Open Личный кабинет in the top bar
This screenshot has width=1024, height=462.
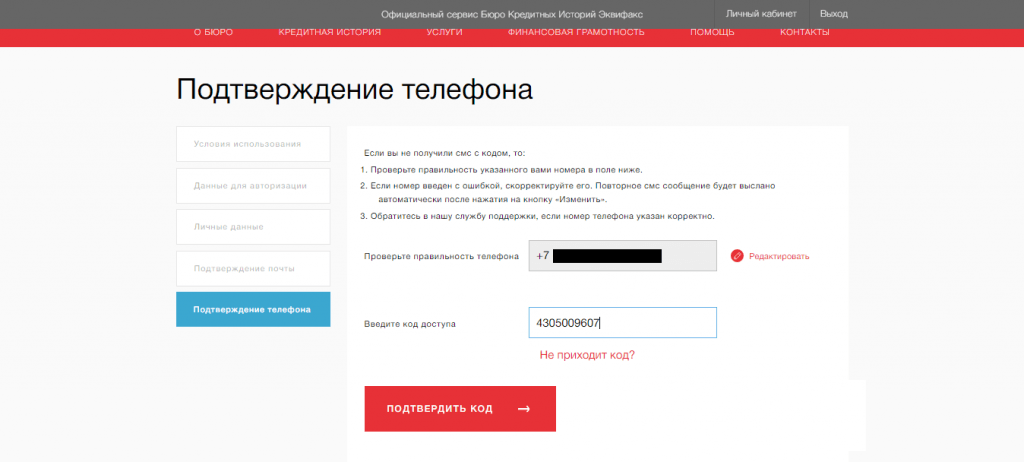click(761, 14)
